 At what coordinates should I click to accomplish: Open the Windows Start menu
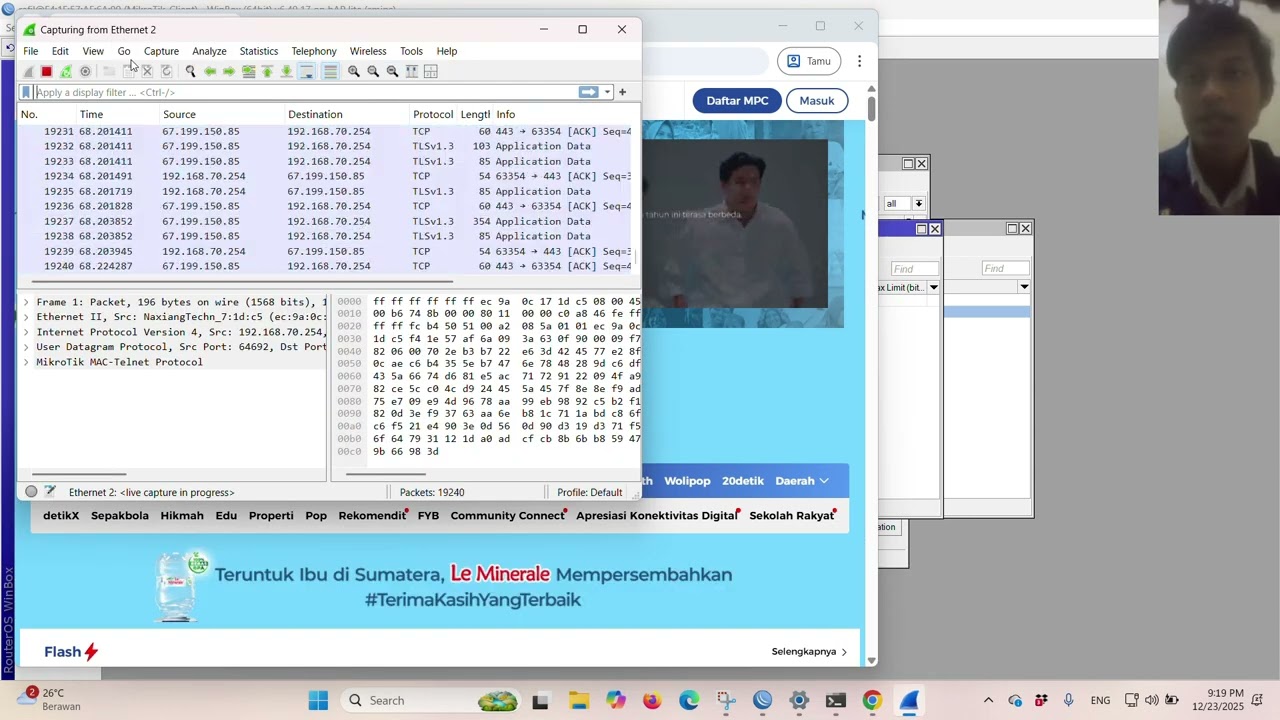pyautogui.click(x=318, y=701)
